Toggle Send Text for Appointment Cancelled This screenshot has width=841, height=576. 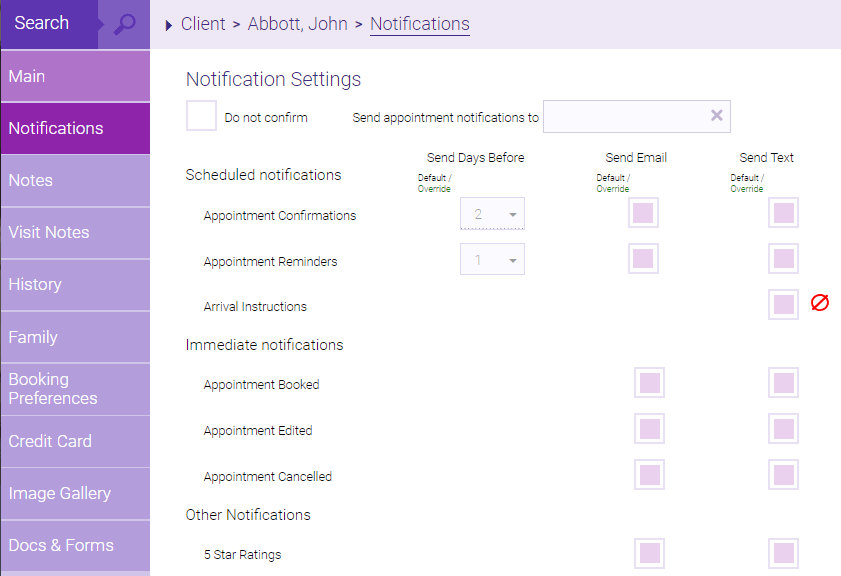click(783, 475)
